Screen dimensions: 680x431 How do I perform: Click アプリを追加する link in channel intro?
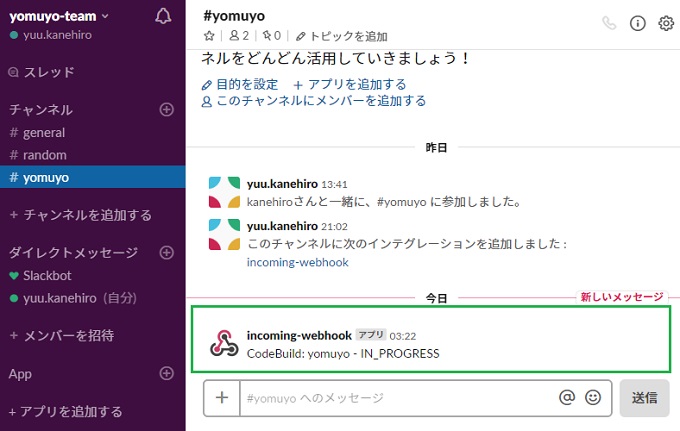point(350,84)
